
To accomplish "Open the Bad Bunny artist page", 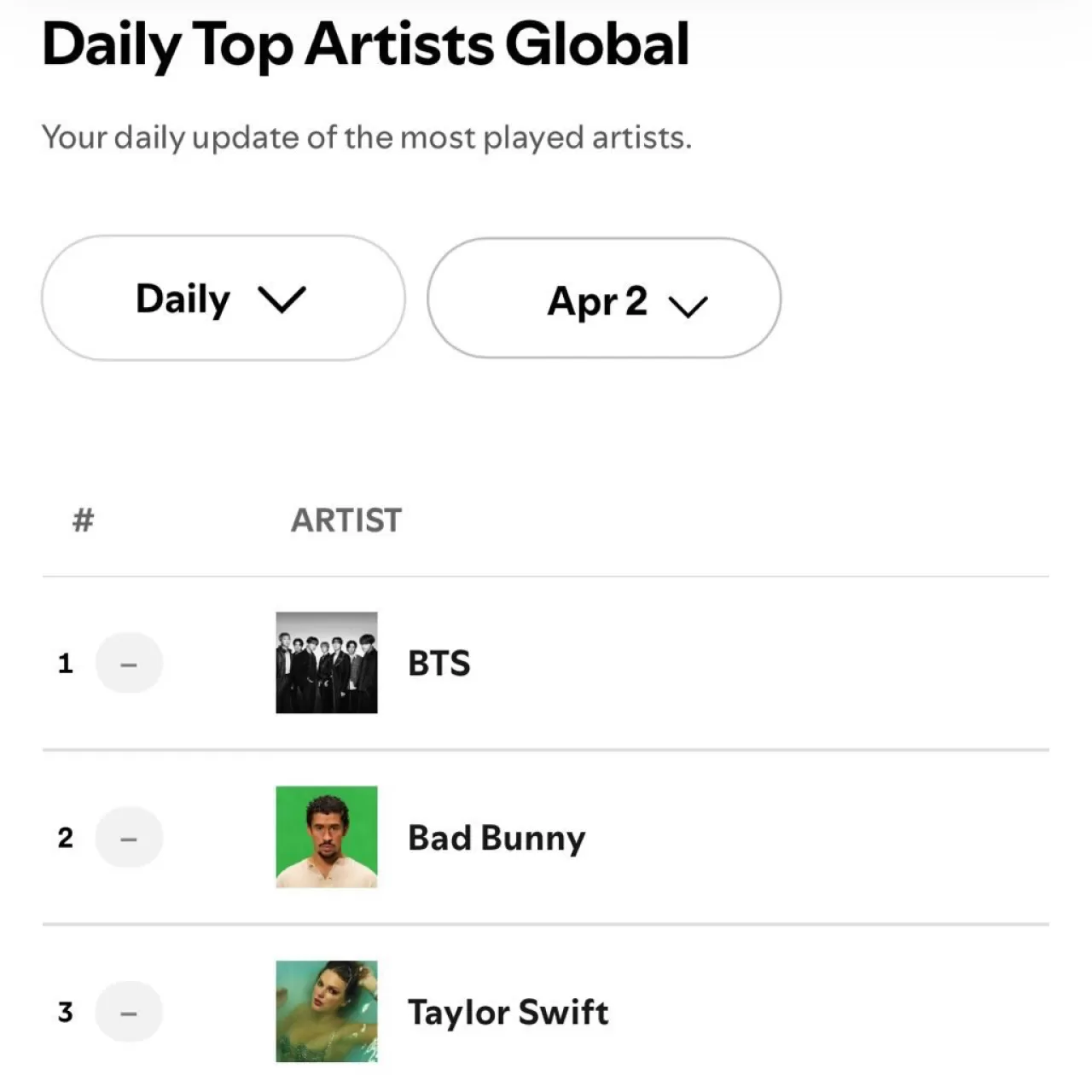I will tap(496, 837).
